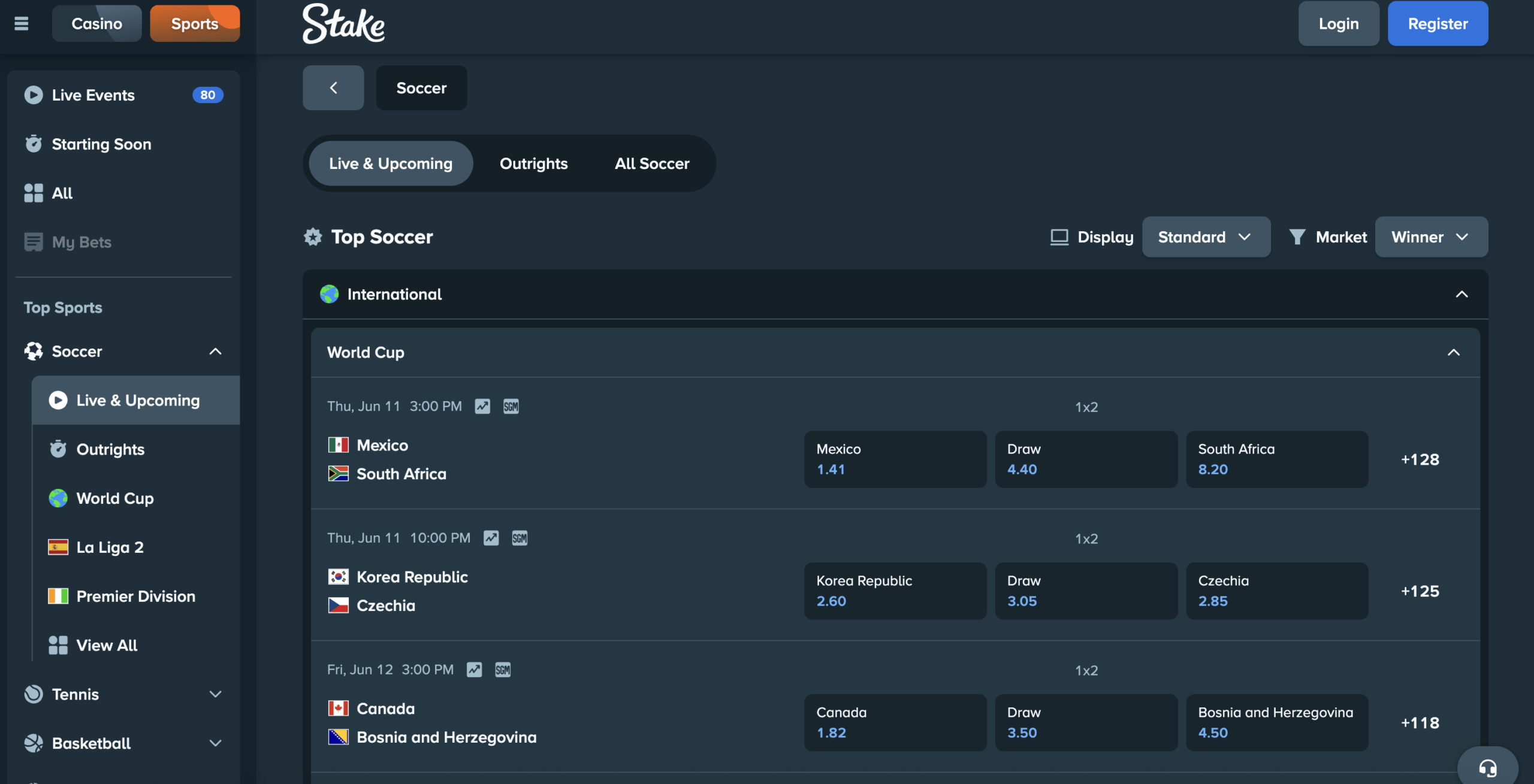The height and width of the screenshot is (784, 1534).
Task: Click the Login button
Action: pos(1339,23)
